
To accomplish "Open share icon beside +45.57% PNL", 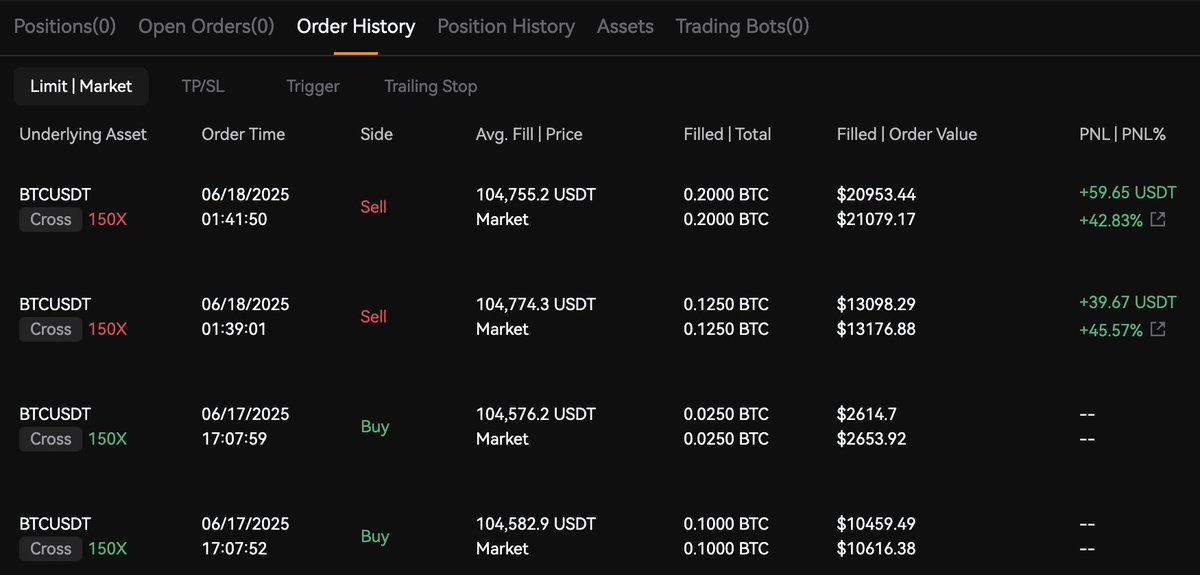I will [x=1158, y=329].
